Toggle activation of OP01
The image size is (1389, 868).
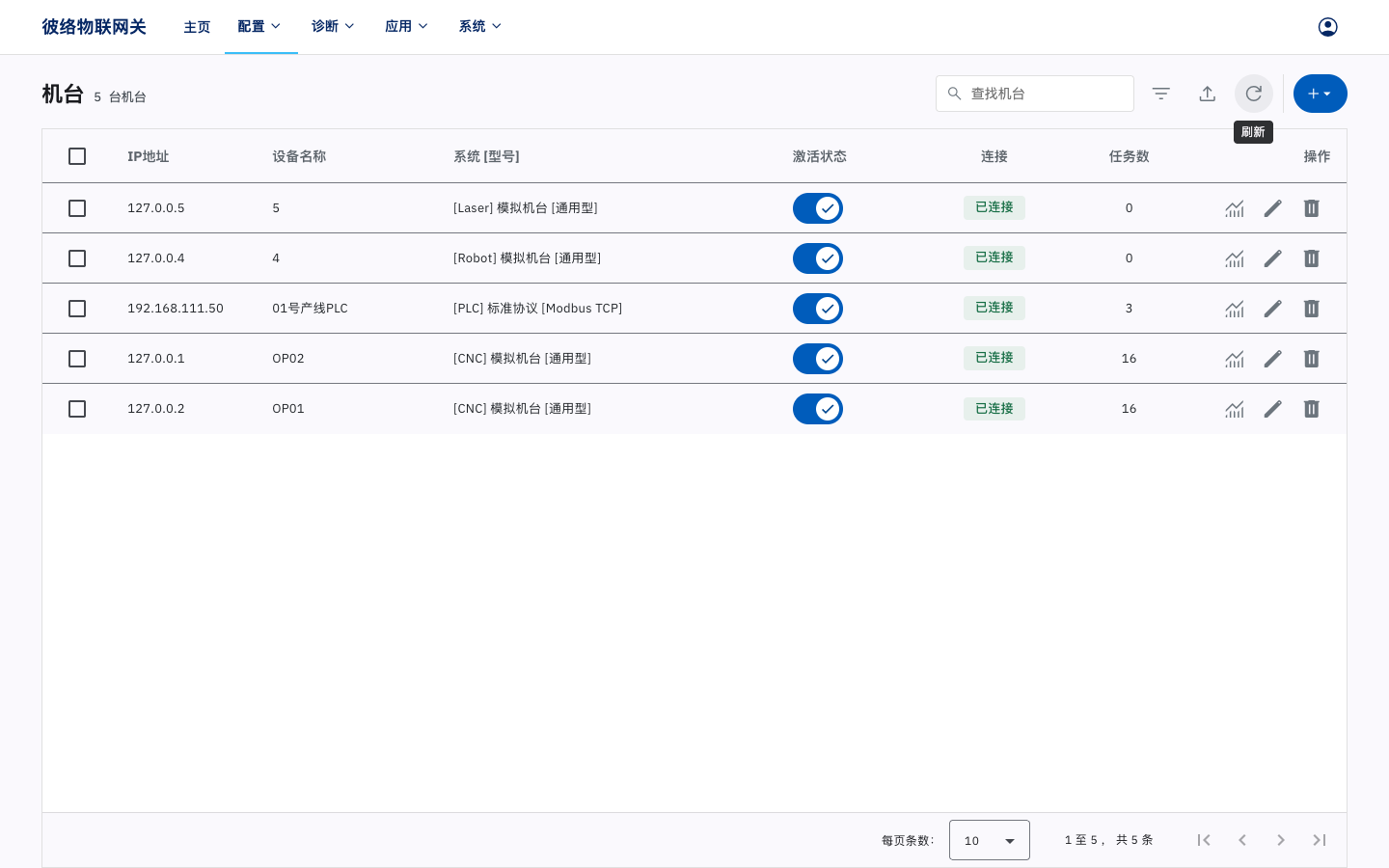[818, 409]
